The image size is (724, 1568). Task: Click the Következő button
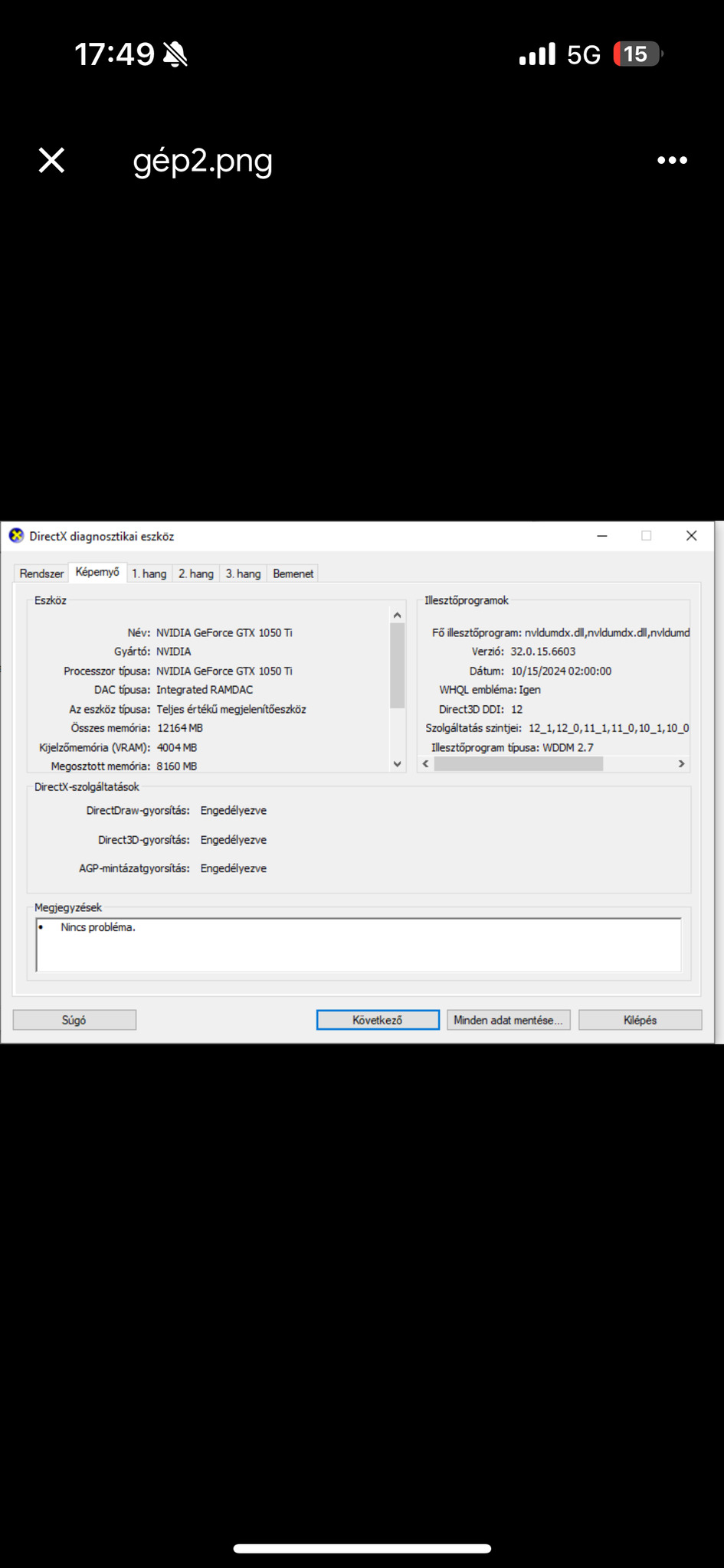(378, 1020)
